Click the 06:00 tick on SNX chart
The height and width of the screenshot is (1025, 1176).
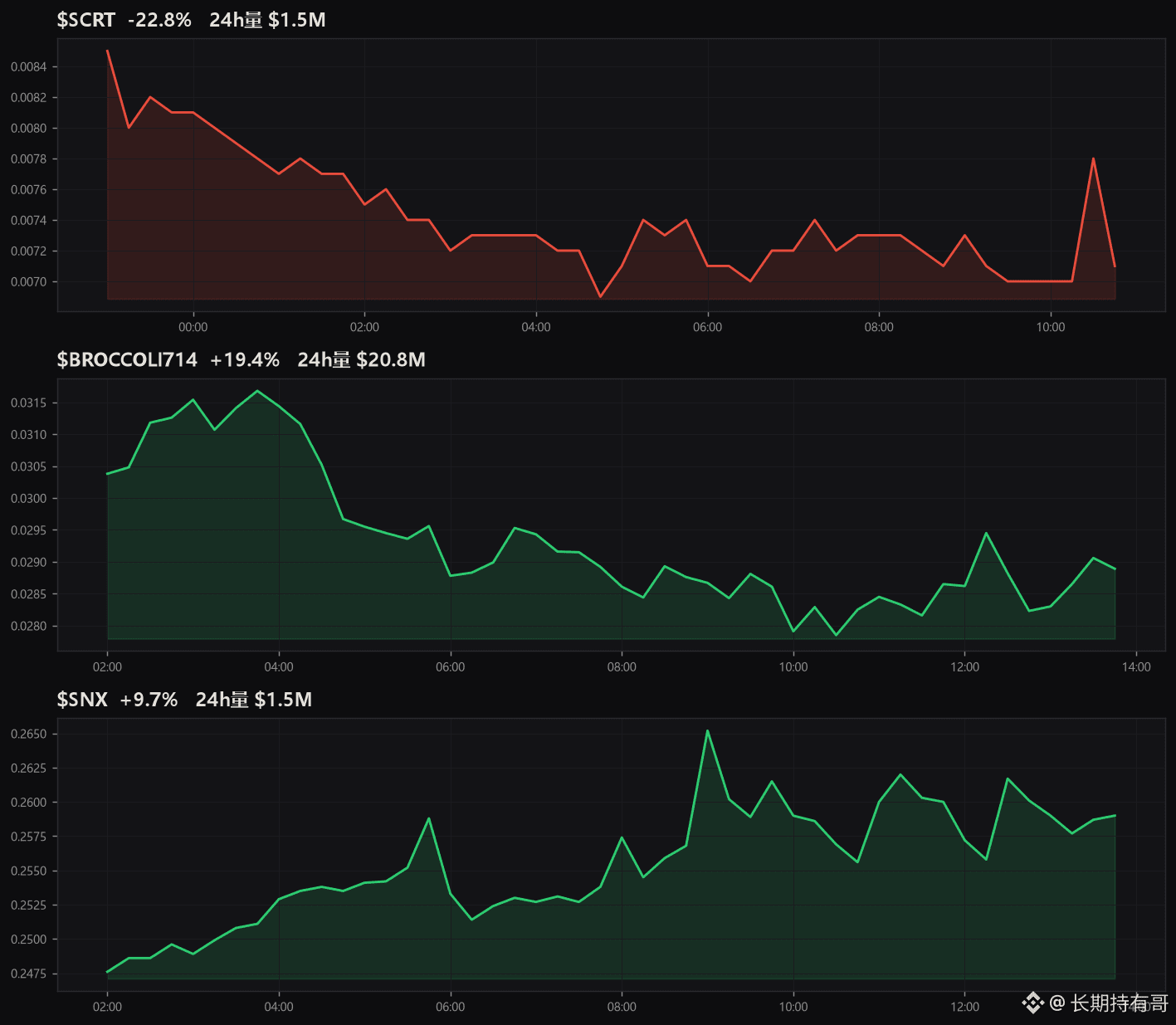(x=451, y=1007)
